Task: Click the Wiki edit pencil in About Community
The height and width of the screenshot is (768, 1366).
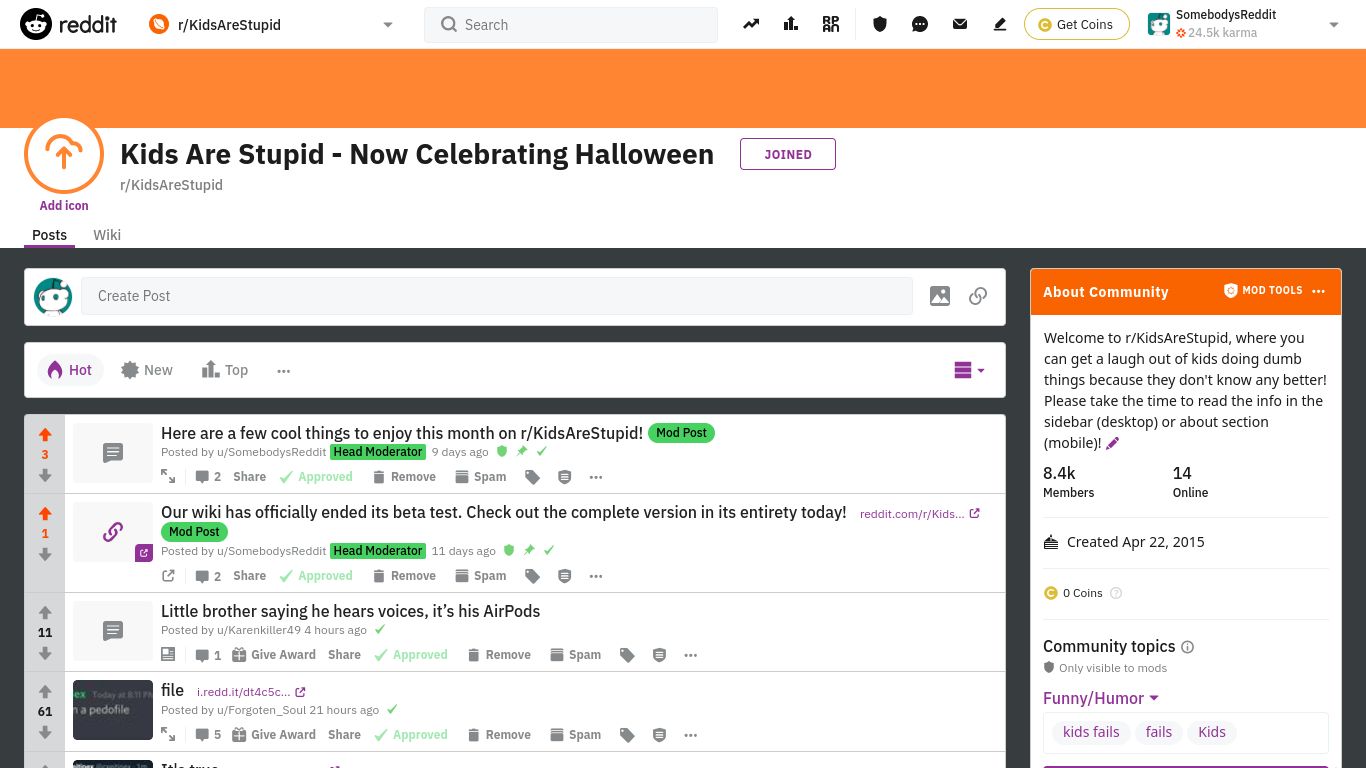Action: (x=1112, y=443)
